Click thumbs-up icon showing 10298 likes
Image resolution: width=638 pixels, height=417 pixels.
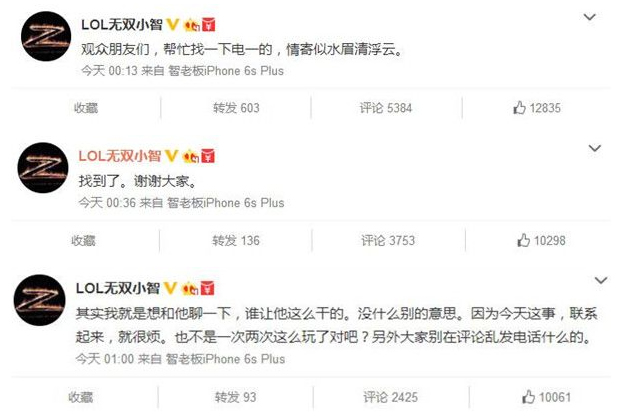[524, 240]
